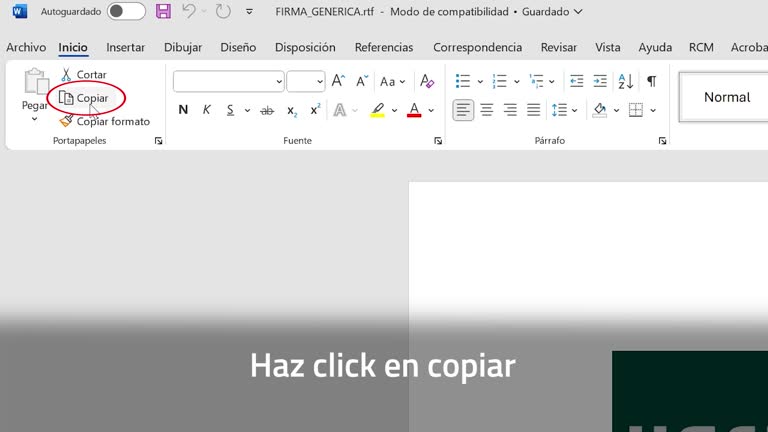Screen dimensions: 768x432
Task: Expand the Pegar options arrow
Action: pos(34,119)
